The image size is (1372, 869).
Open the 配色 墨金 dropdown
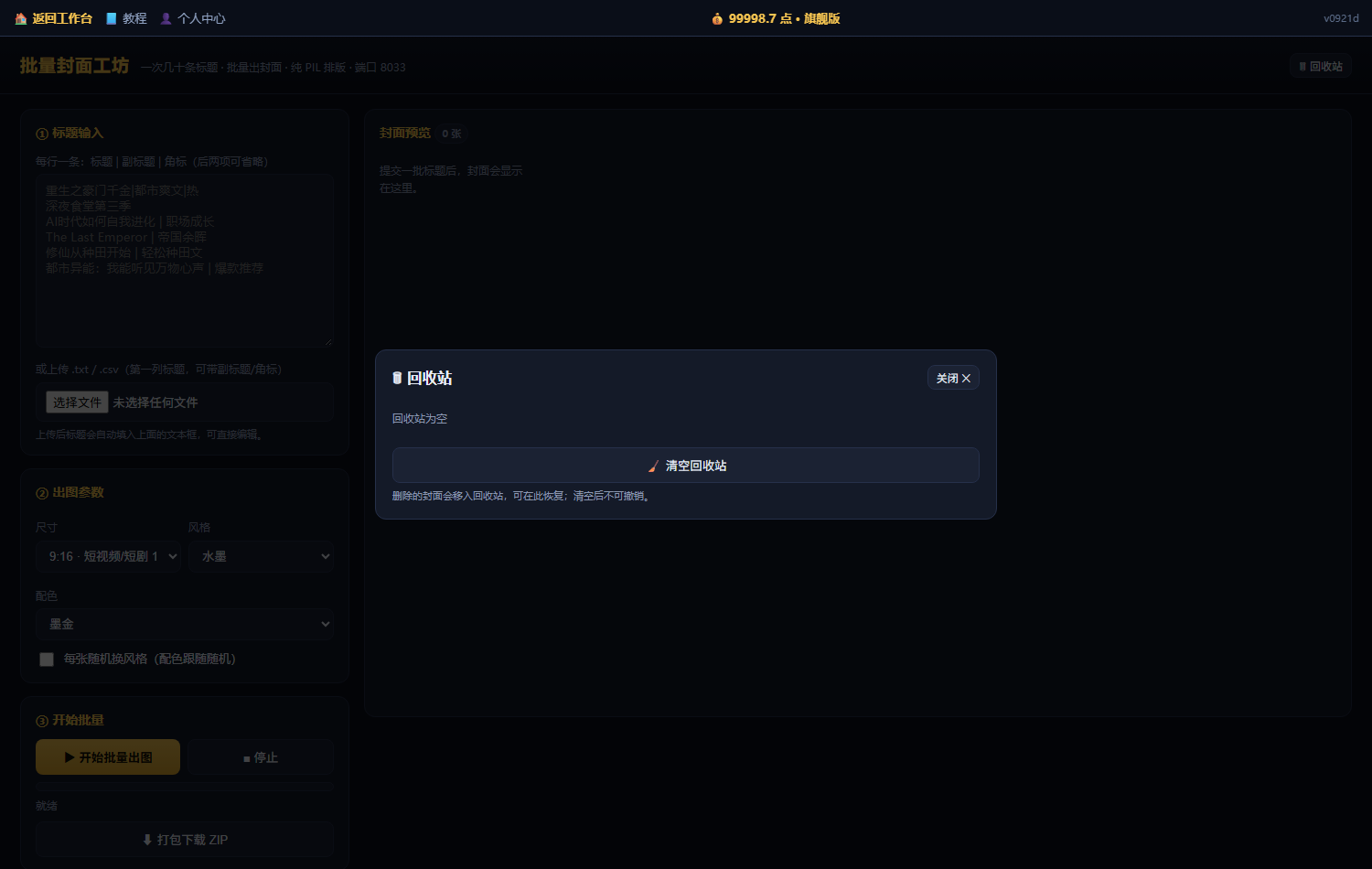pyautogui.click(x=185, y=624)
